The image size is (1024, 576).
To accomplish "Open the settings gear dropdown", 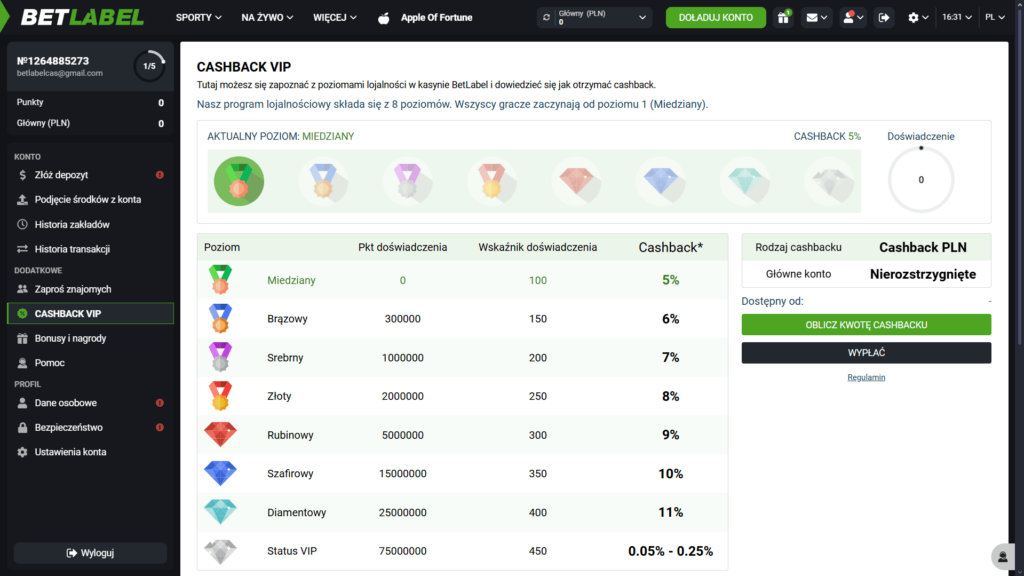I will (x=918, y=17).
